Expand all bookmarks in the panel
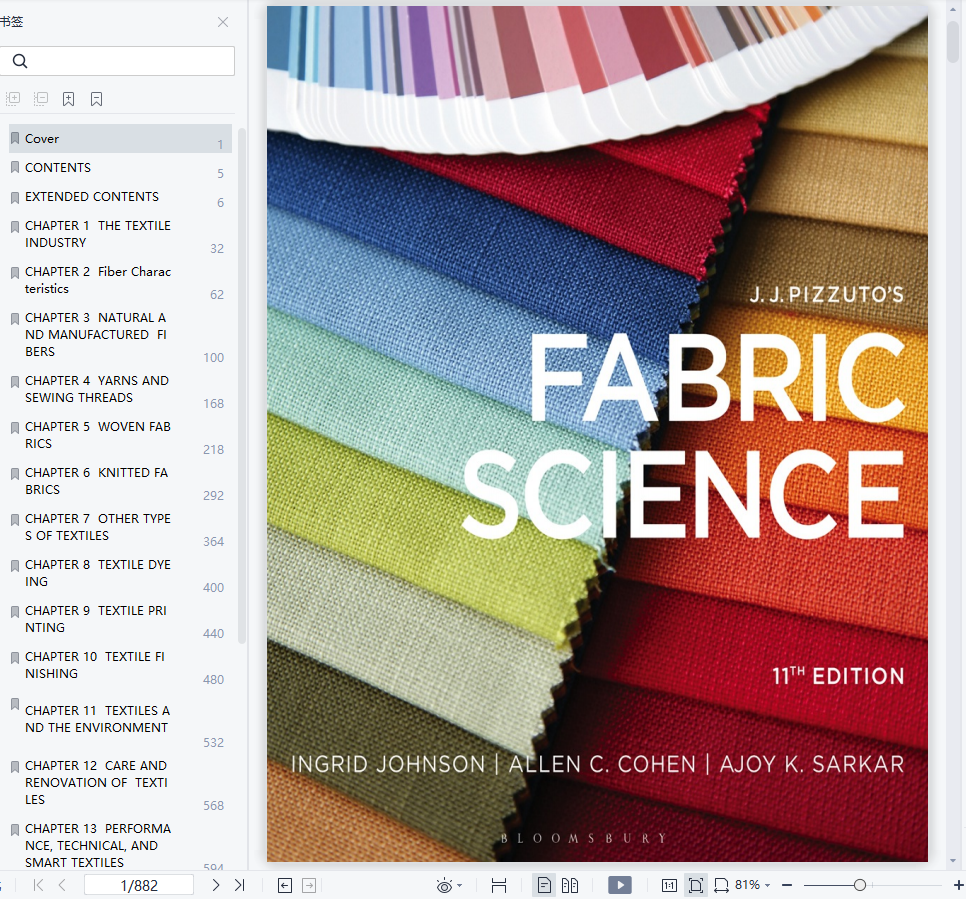This screenshot has width=966, height=899. click(x=13, y=99)
